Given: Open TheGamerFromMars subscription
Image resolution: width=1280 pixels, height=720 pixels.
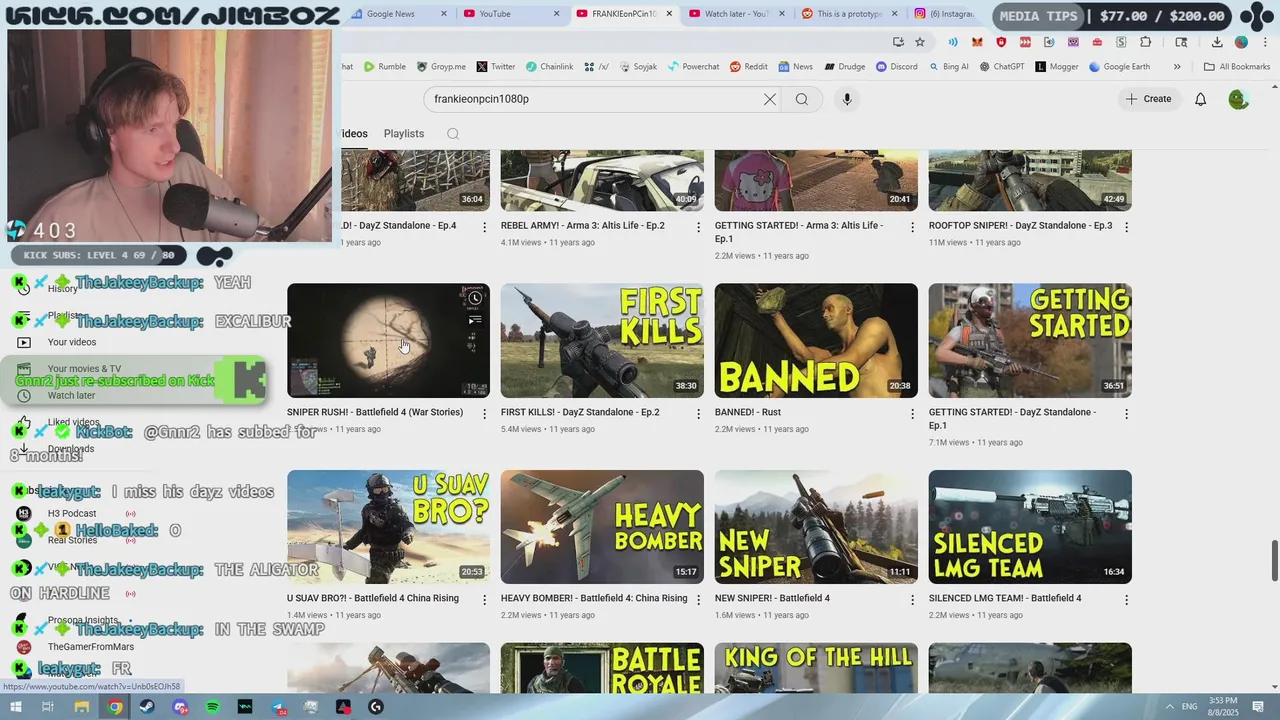Looking at the screenshot, I should pyautogui.click(x=91, y=647).
